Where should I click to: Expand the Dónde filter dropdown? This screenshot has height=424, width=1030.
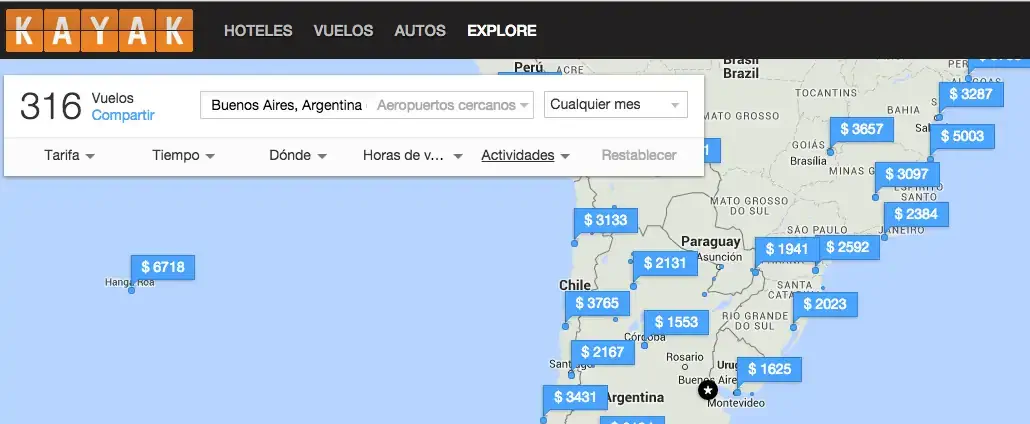click(x=298, y=156)
